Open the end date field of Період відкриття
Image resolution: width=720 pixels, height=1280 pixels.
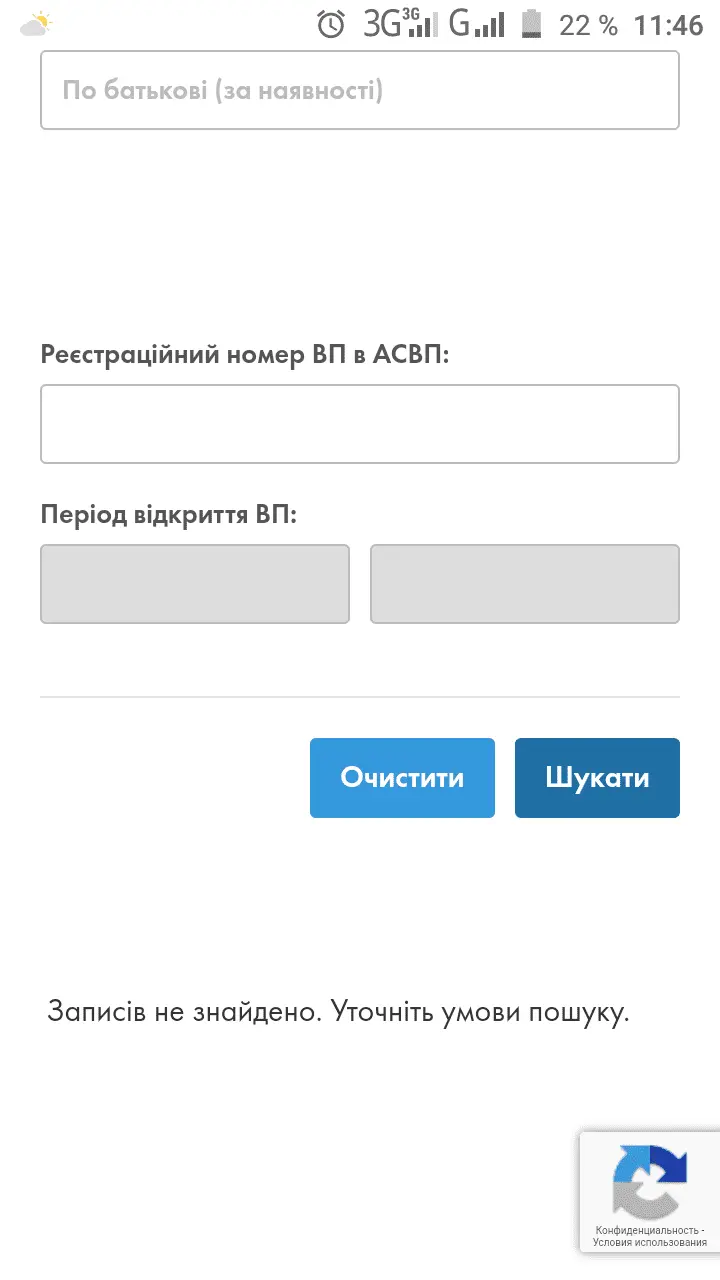pyautogui.click(x=525, y=584)
